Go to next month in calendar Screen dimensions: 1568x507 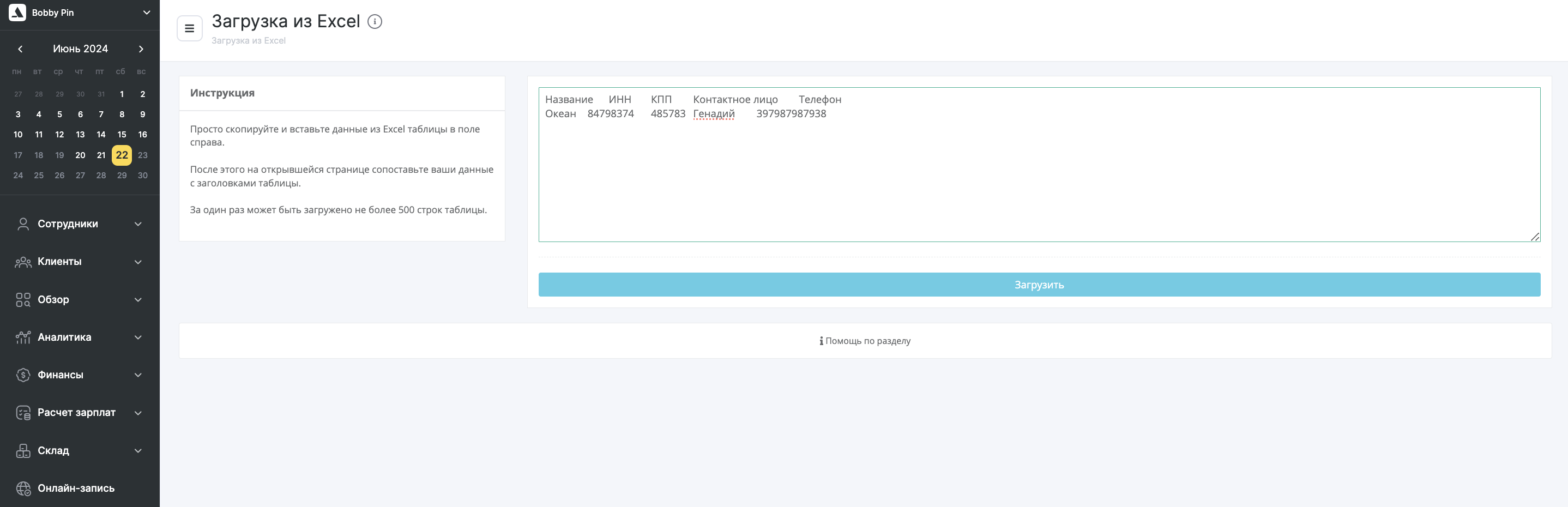(x=141, y=49)
